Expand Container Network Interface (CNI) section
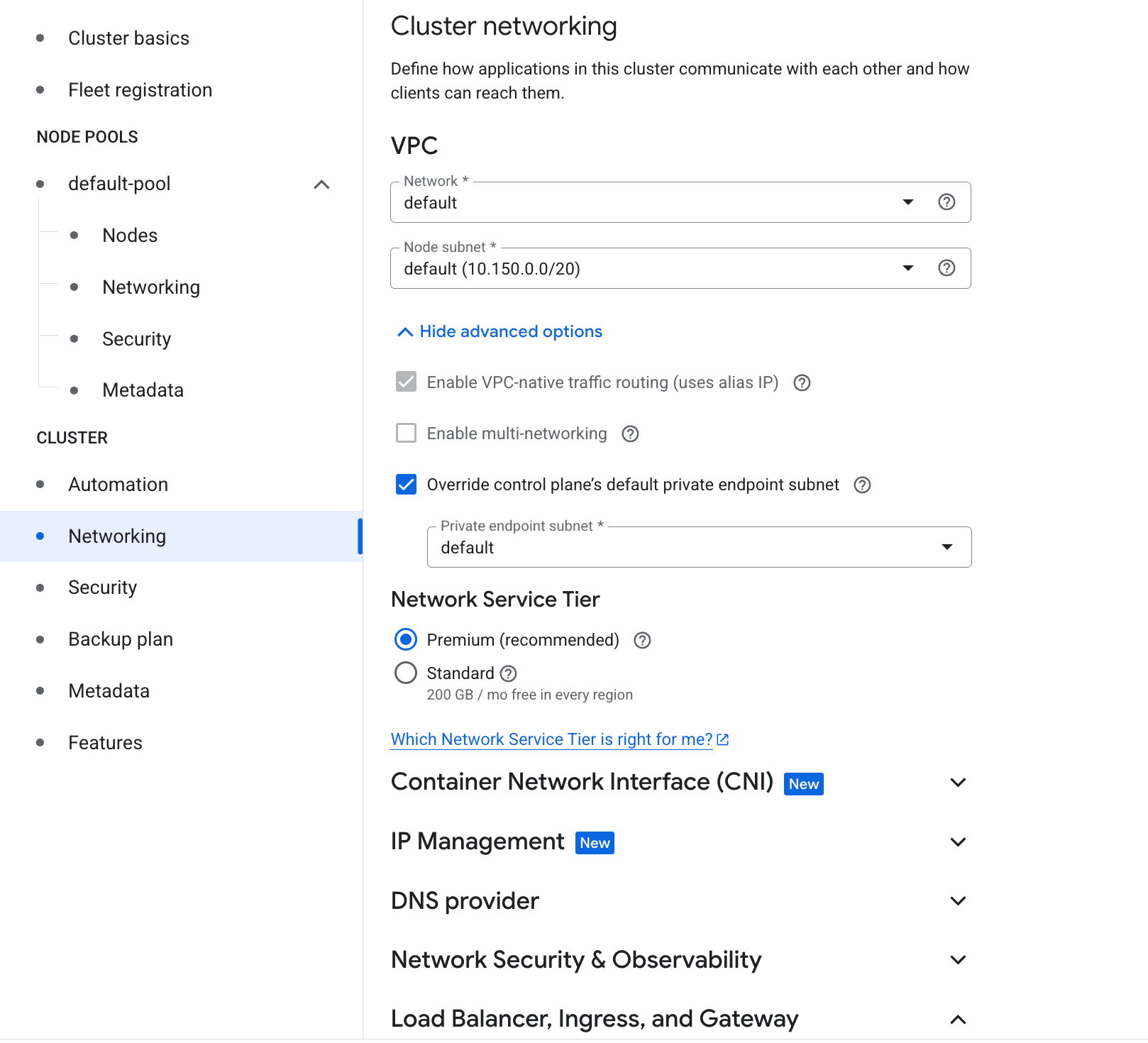This screenshot has height=1043, width=1148. click(x=958, y=783)
